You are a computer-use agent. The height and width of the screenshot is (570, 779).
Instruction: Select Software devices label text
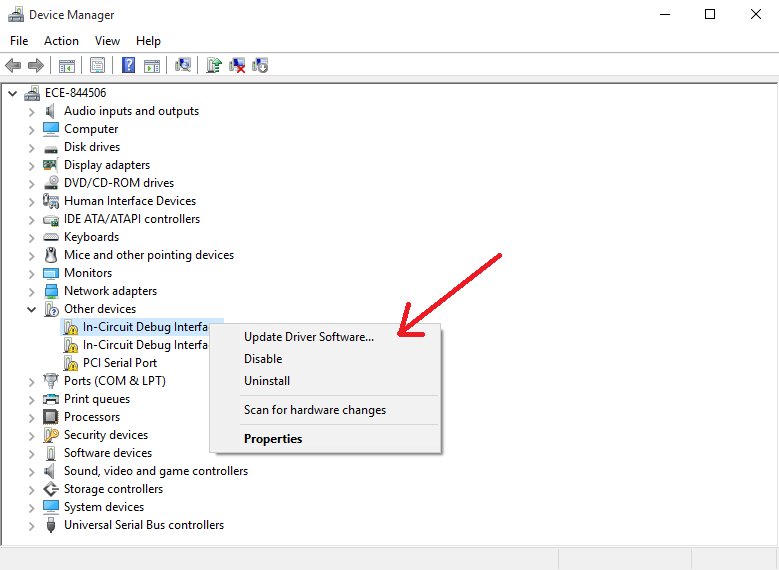click(x=108, y=453)
